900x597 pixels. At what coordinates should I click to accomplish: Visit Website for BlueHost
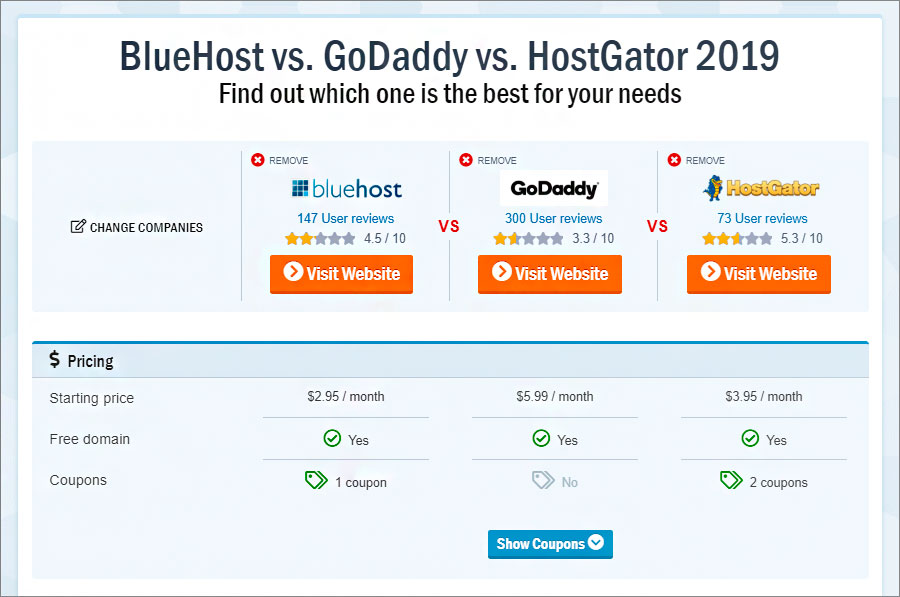pyautogui.click(x=342, y=274)
